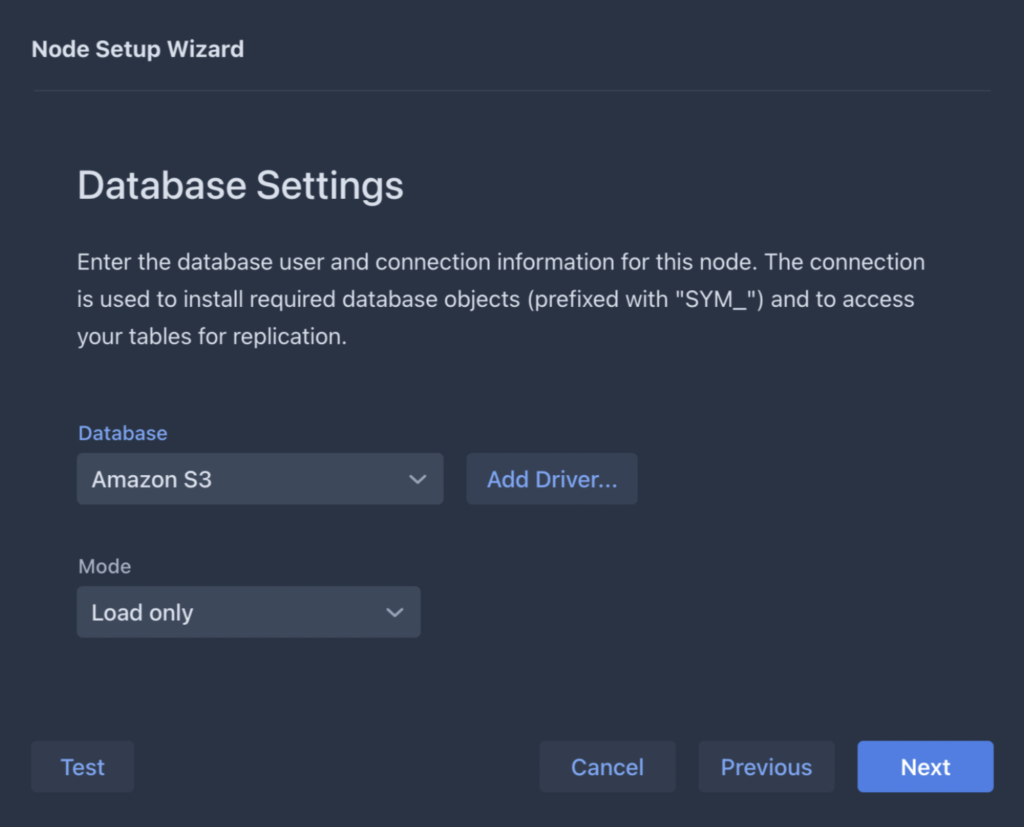The image size is (1024, 827).
Task: Click the Mode field label
Action: pos(104,566)
